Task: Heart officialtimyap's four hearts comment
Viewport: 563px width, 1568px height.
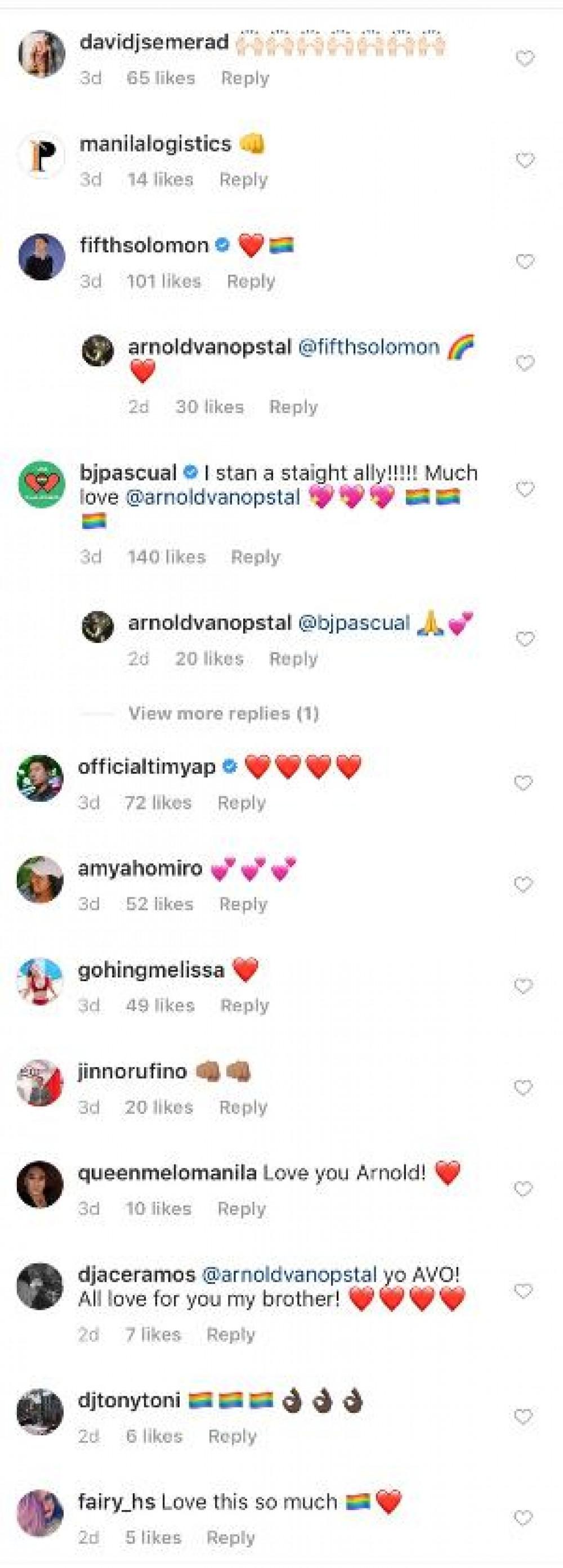Action: (524, 783)
